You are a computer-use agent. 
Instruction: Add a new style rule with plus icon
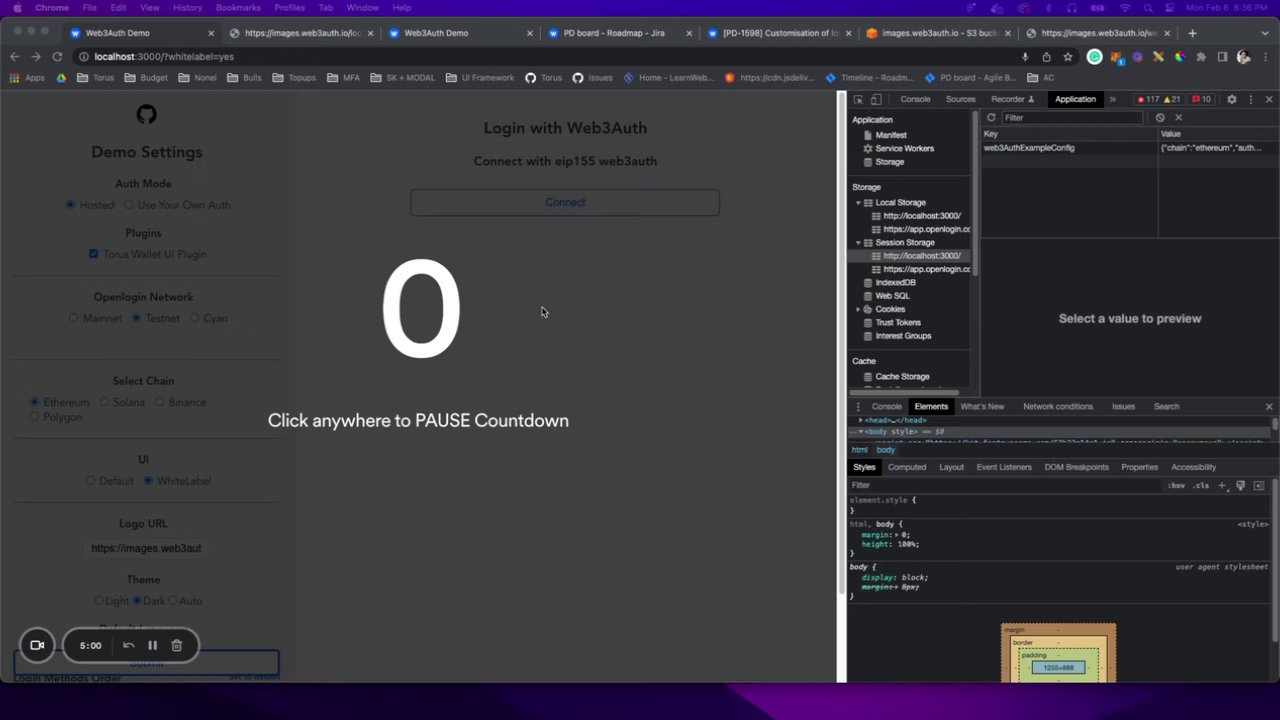click(x=1221, y=485)
